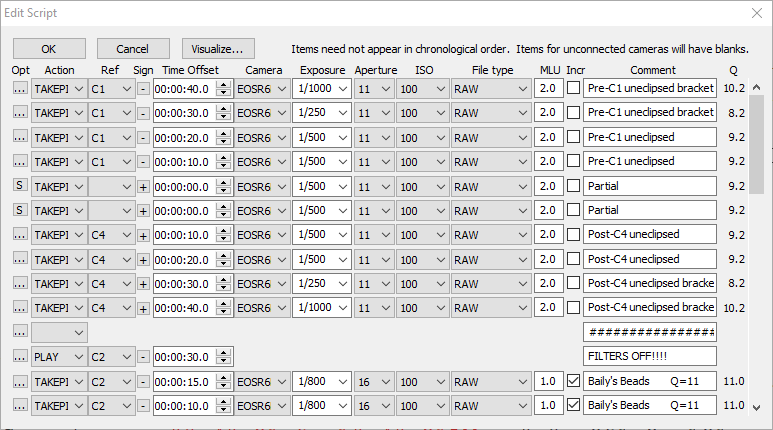Click the options button on the C1 1/1000 row

(20, 88)
